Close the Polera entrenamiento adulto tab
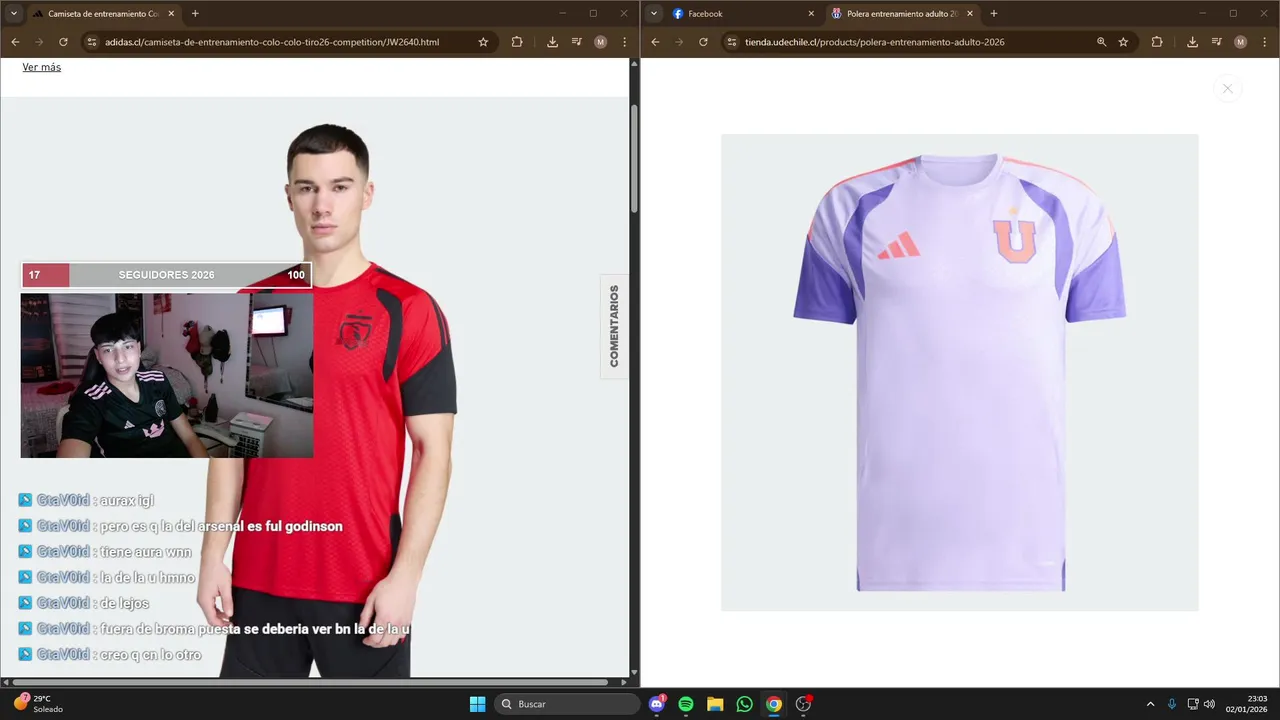The height and width of the screenshot is (720, 1280). [x=970, y=14]
